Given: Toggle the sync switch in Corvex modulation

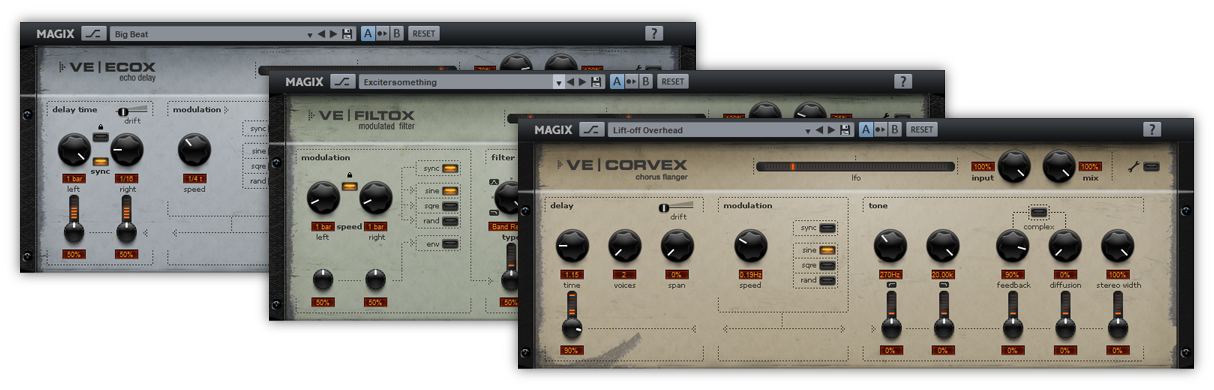Looking at the screenshot, I should (827, 228).
